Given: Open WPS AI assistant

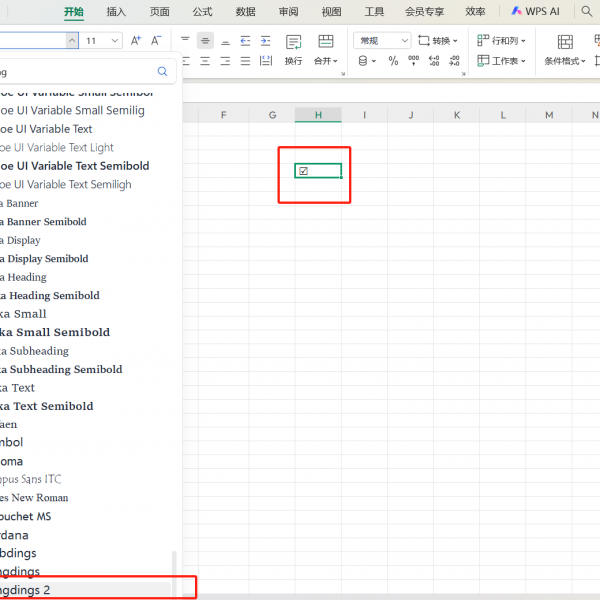Looking at the screenshot, I should [x=535, y=11].
